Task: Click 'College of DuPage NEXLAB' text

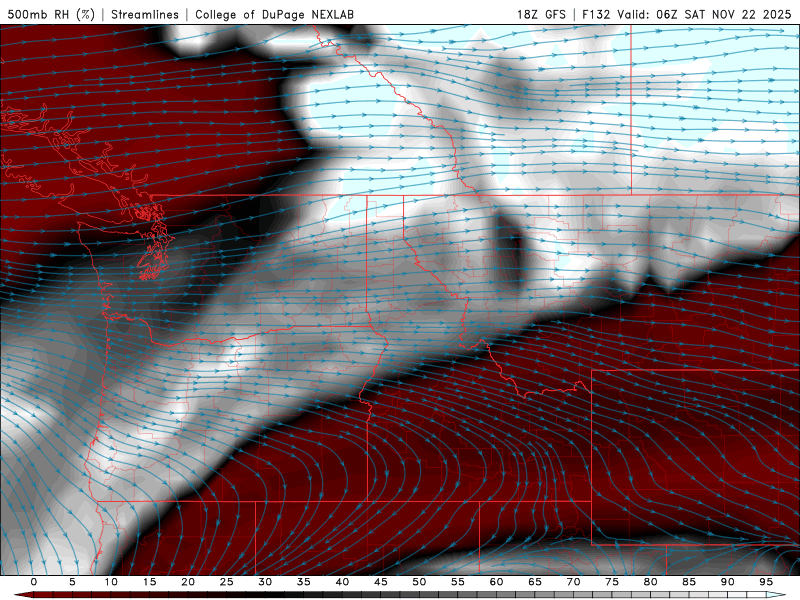Action: coord(274,14)
